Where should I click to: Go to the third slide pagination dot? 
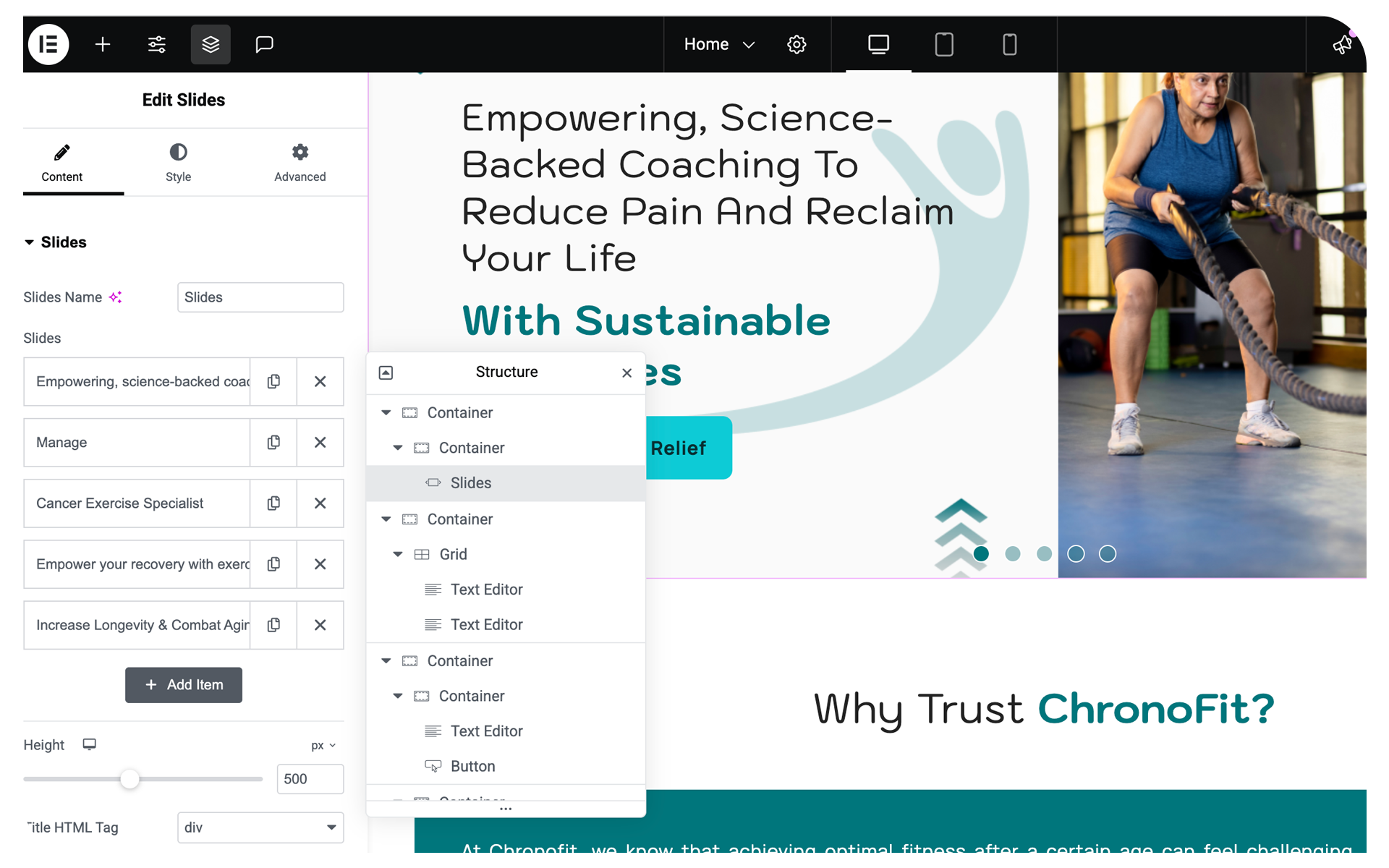[x=1044, y=553]
